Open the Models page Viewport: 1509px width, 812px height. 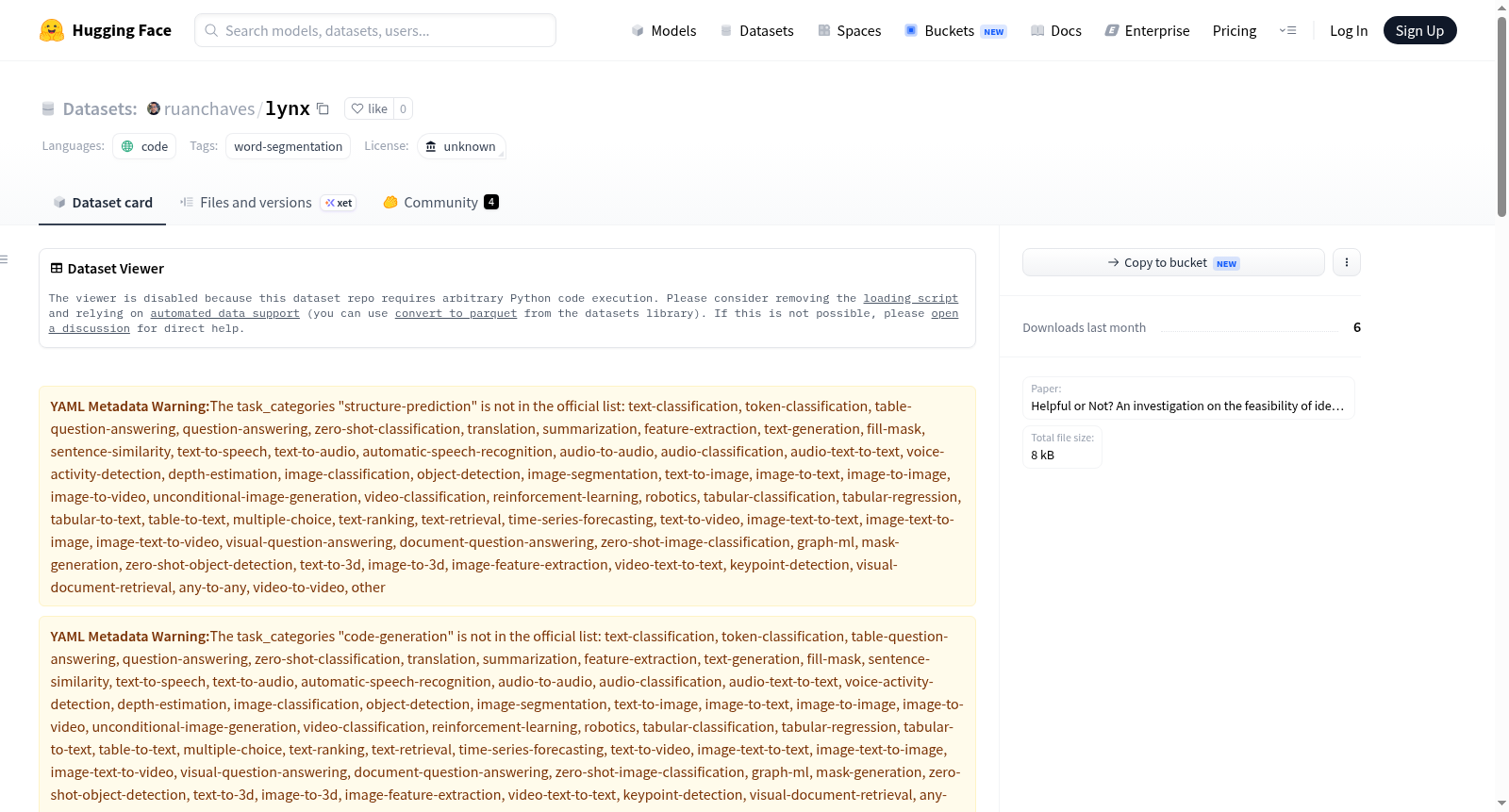(664, 30)
